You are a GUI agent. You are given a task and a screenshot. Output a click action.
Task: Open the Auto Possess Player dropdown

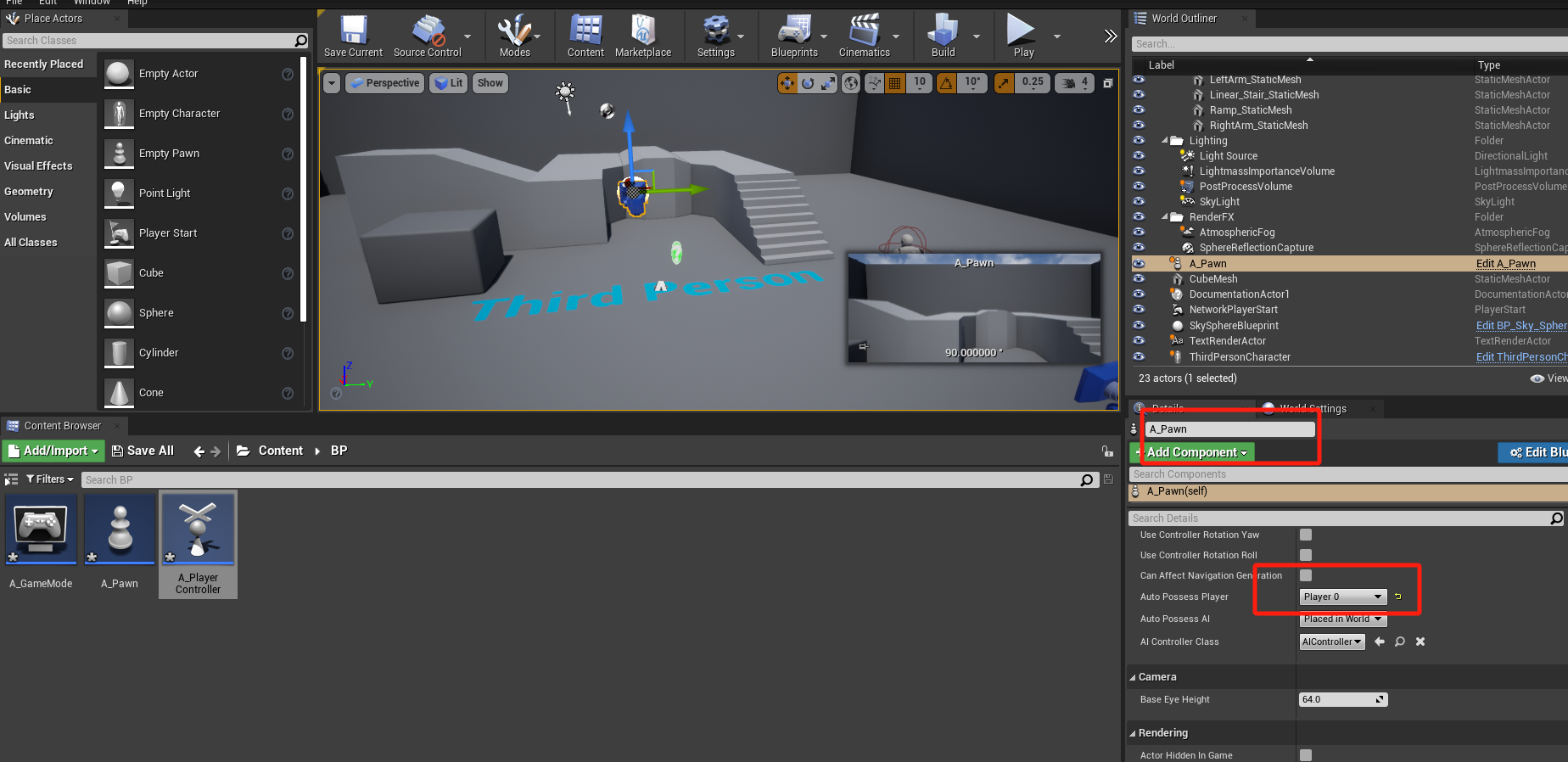[x=1342, y=597]
